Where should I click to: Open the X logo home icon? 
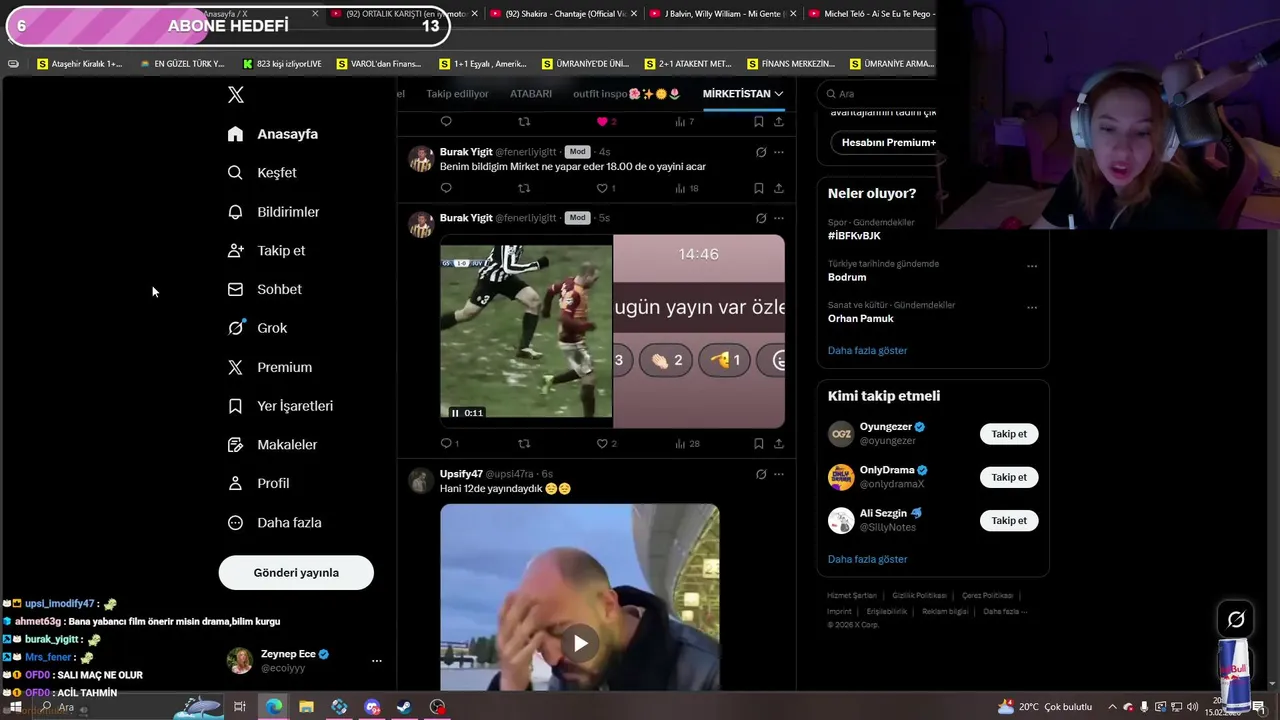point(236,95)
